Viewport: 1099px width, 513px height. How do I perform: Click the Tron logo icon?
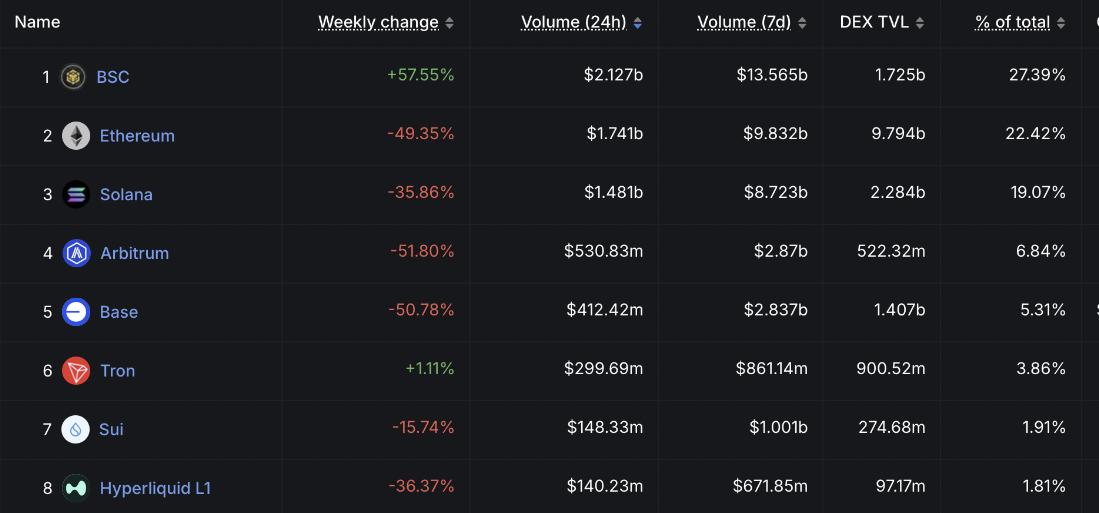(76, 371)
